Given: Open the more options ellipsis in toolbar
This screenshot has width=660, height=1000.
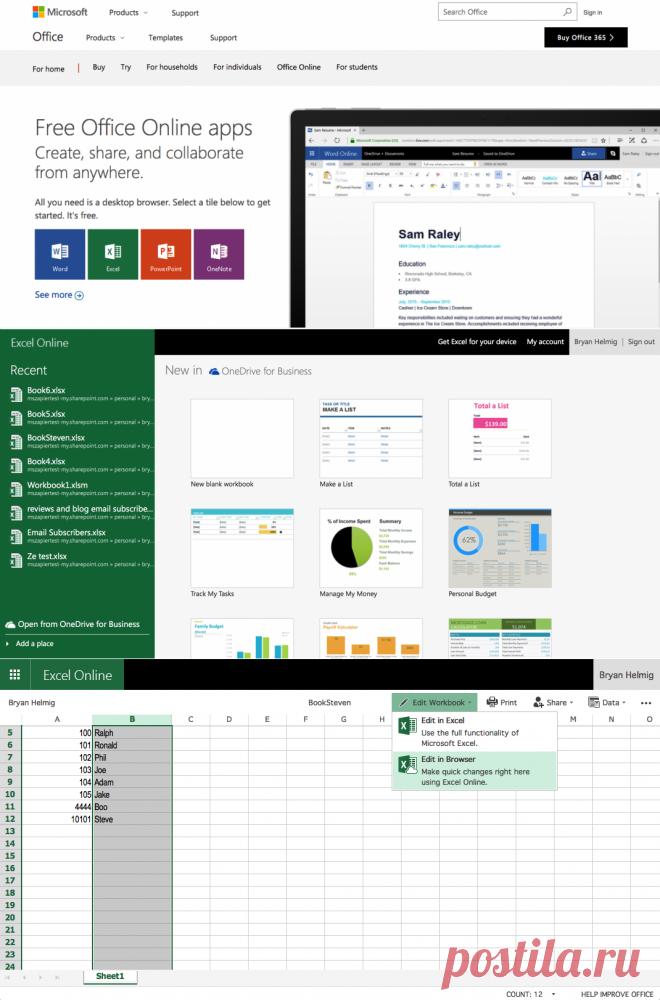Looking at the screenshot, I should (x=645, y=703).
